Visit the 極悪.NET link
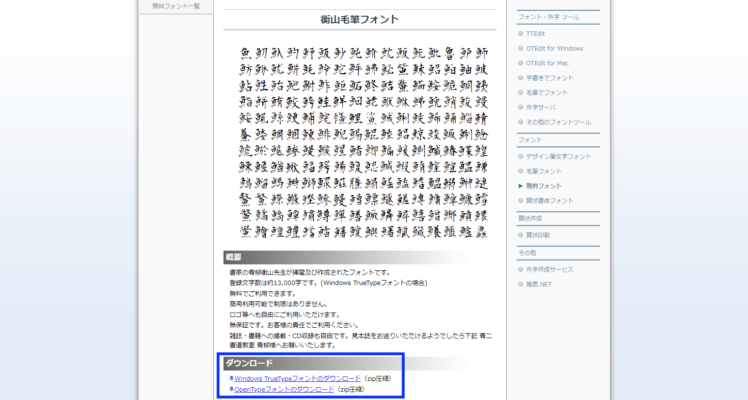The image size is (748, 400). pos(540,284)
